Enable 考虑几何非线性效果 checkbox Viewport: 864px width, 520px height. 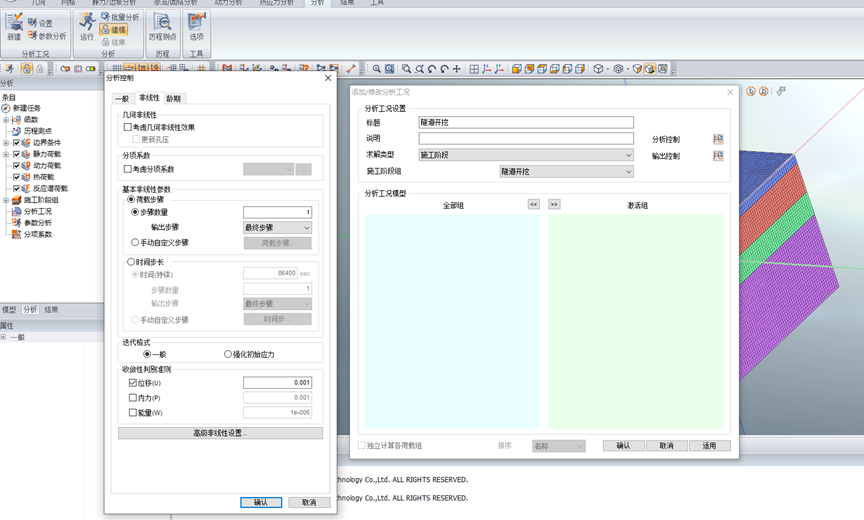point(127,127)
